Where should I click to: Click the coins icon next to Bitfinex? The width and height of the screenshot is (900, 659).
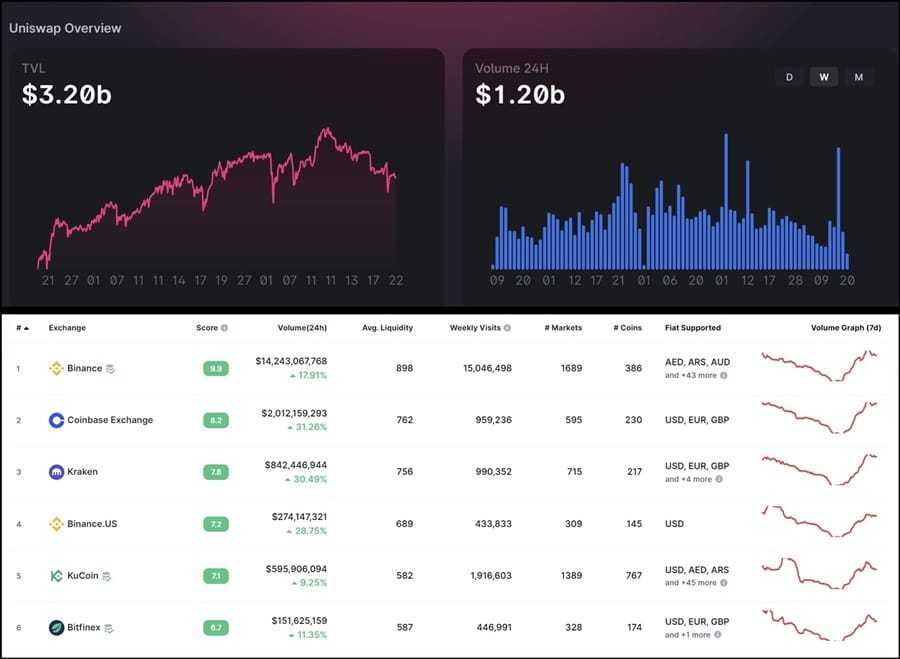tap(109, 628)
